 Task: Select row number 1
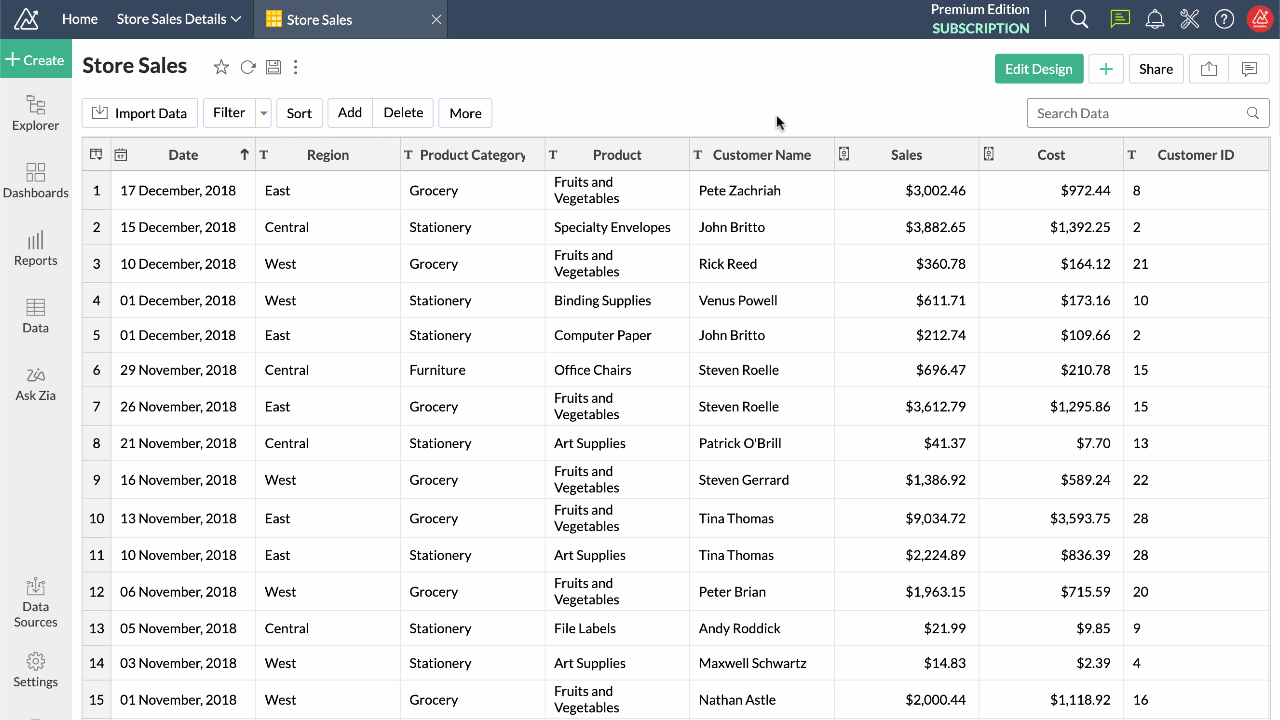coord(97,190)
